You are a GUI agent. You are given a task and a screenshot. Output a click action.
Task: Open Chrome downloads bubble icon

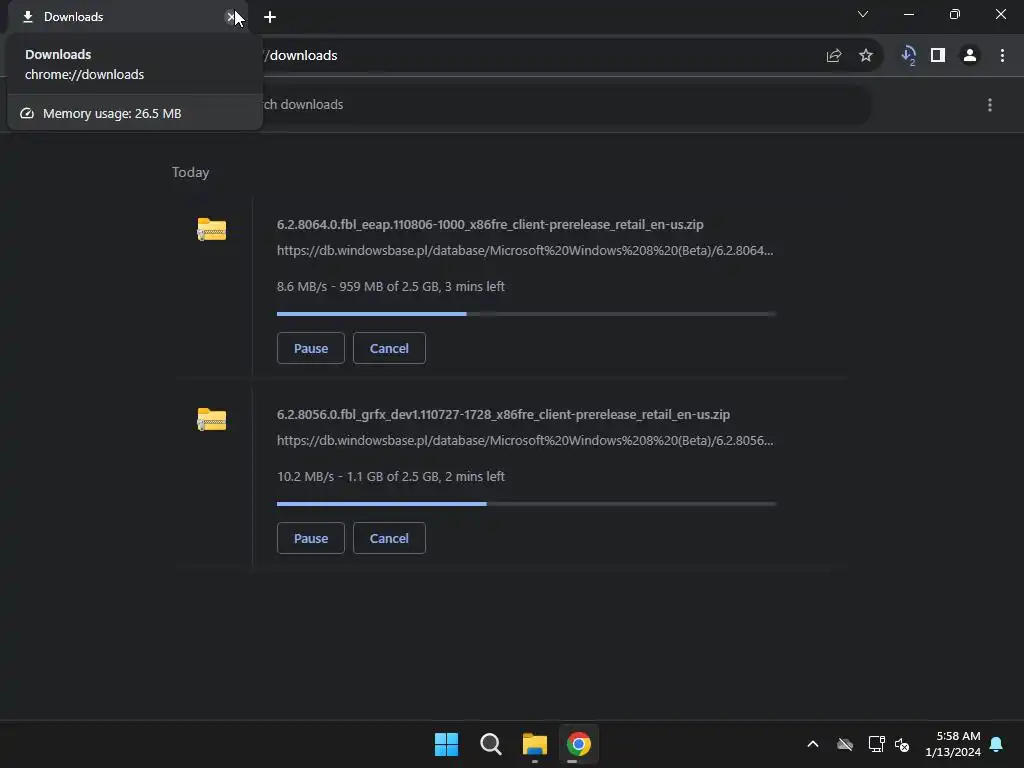point(908,56)
